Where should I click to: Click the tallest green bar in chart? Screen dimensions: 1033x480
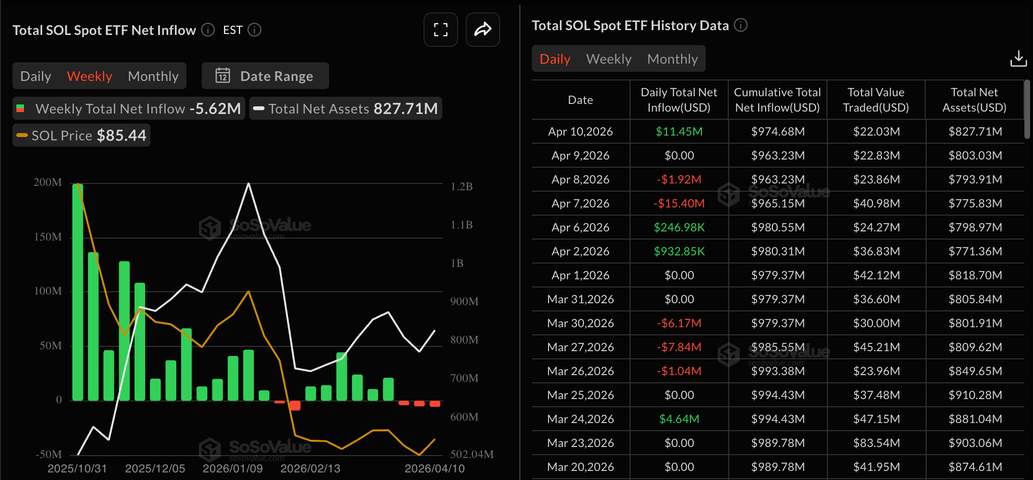point(77,290)
